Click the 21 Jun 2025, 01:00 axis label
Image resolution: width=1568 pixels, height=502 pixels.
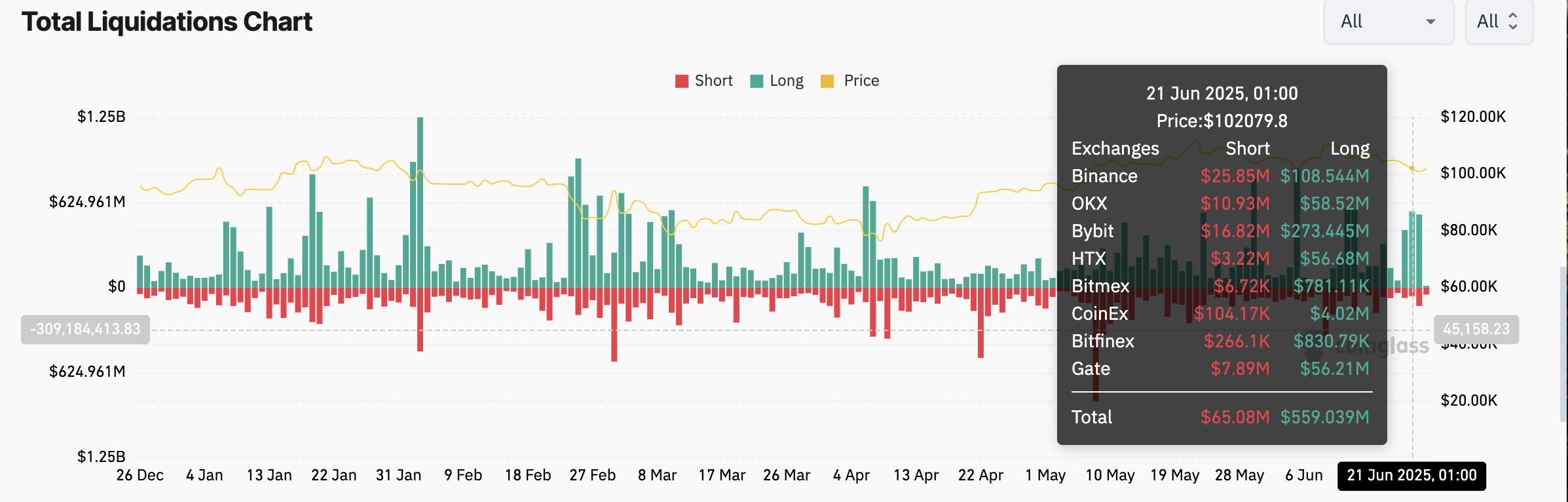pyautogui.click(x=1411, y=476)
